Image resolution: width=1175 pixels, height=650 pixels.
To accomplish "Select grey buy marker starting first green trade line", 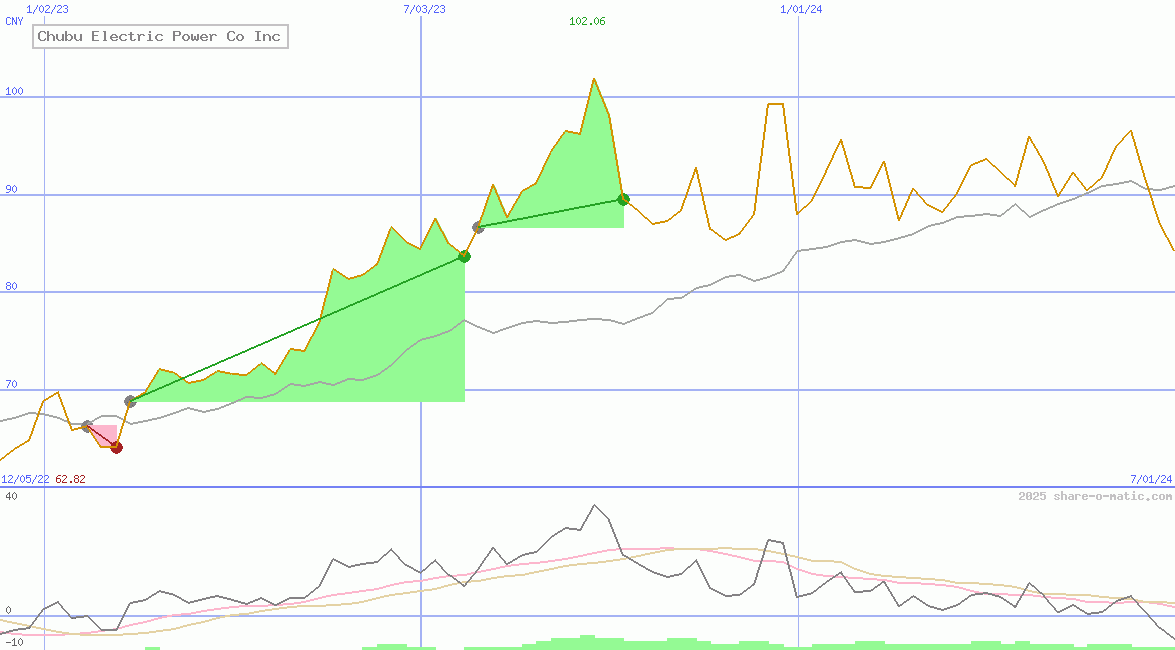I will [x=130, y=401].
